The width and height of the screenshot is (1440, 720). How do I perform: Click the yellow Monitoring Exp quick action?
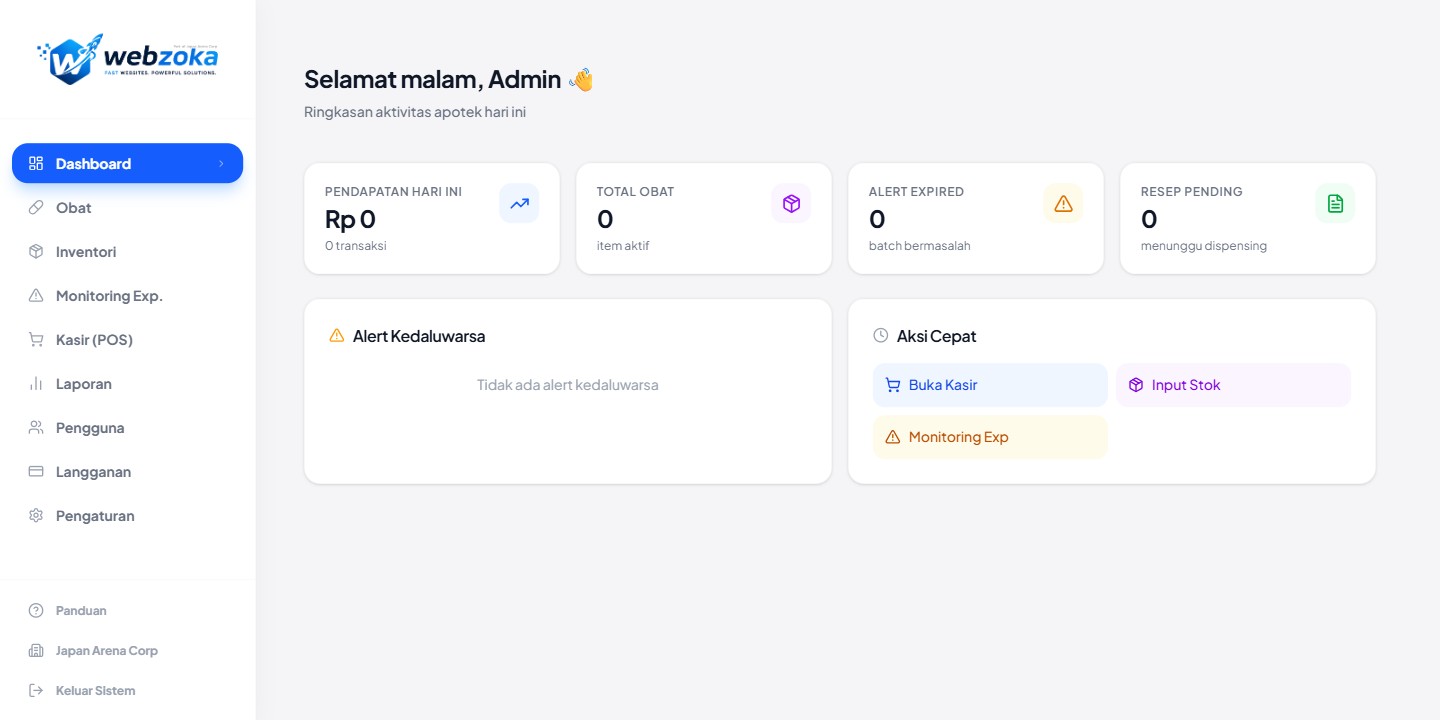(x=990, y=437)
